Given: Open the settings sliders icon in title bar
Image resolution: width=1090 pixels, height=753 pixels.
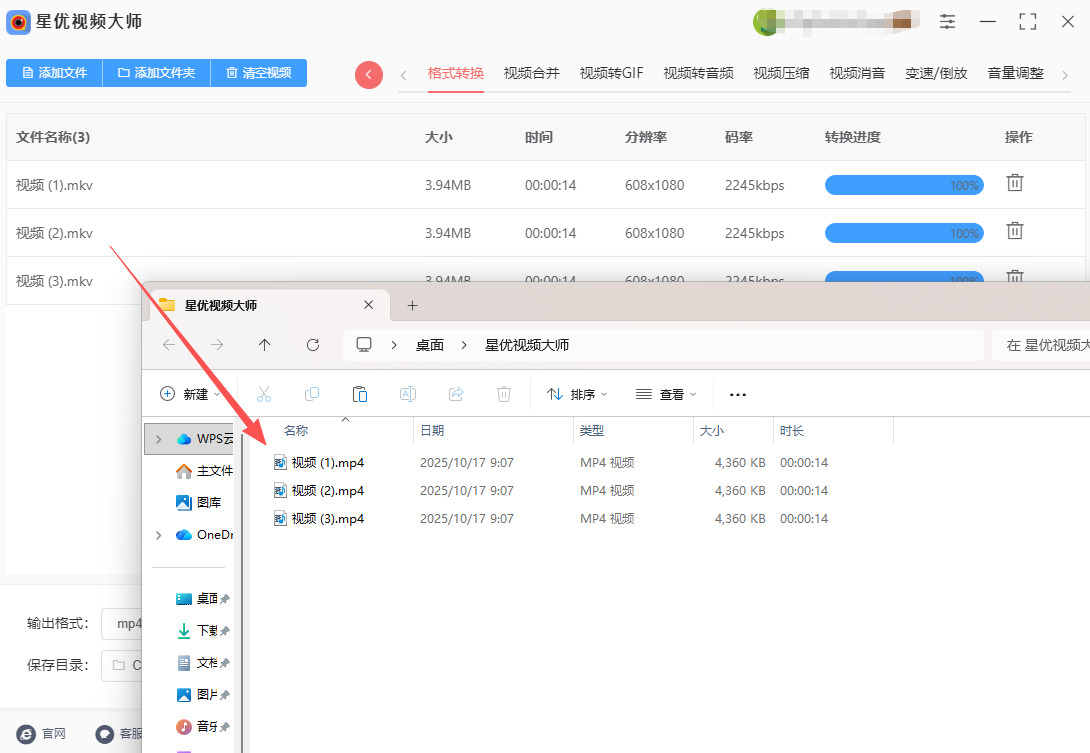Looking at the screenshot, I should [947, 22].
